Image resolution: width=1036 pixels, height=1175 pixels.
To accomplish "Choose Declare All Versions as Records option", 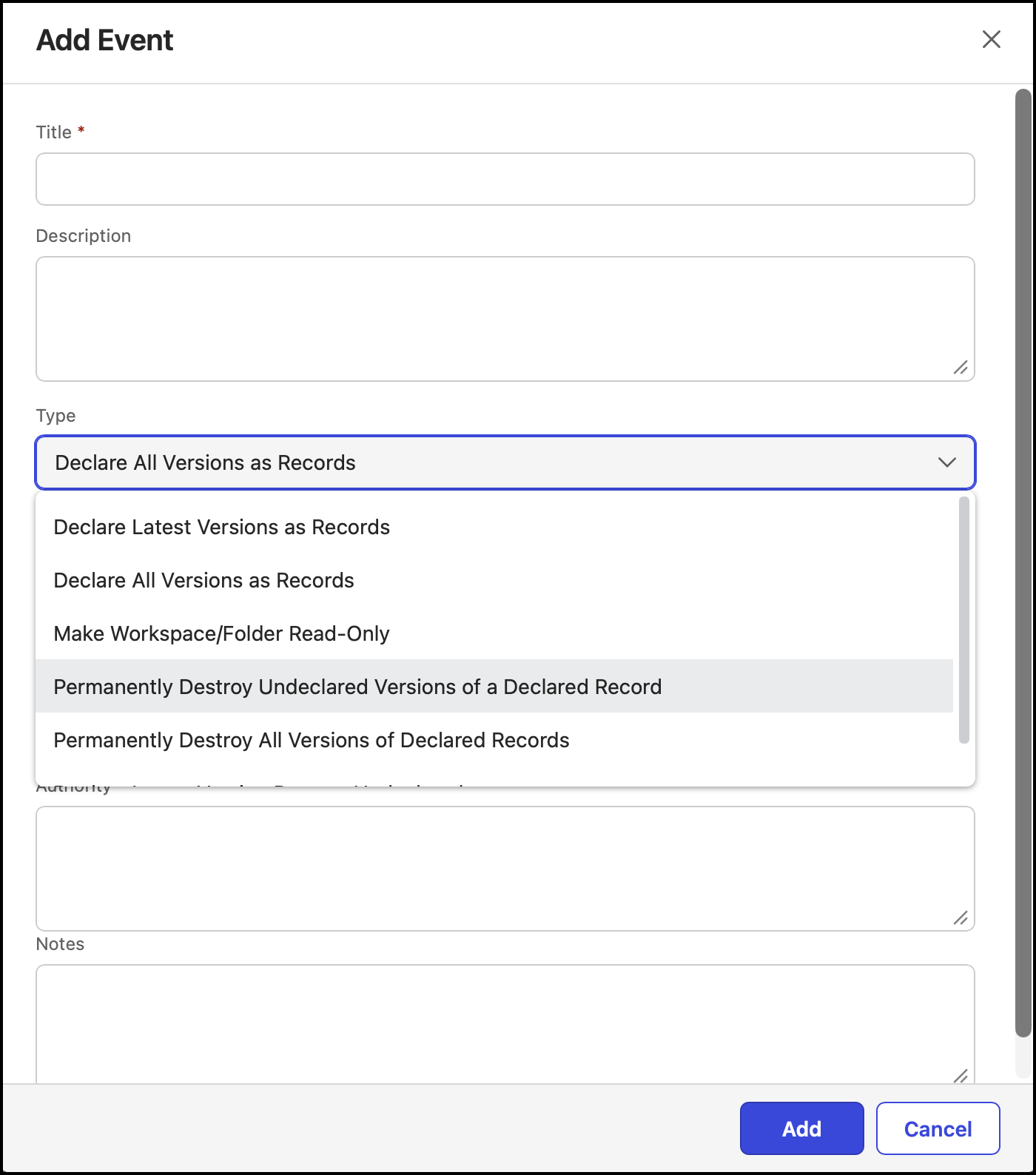I will (x=494, y=580).
